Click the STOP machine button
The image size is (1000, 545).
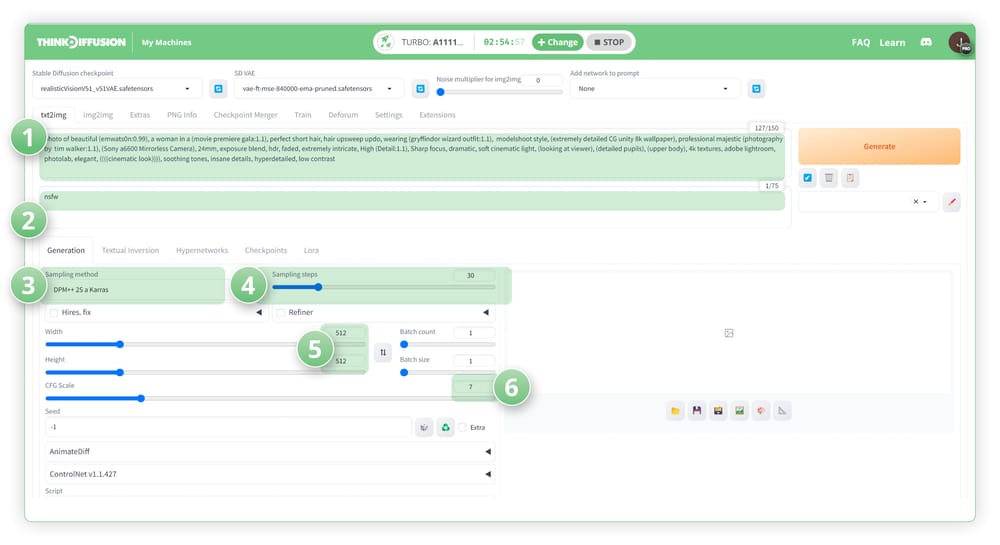click(x=609, y=42)
